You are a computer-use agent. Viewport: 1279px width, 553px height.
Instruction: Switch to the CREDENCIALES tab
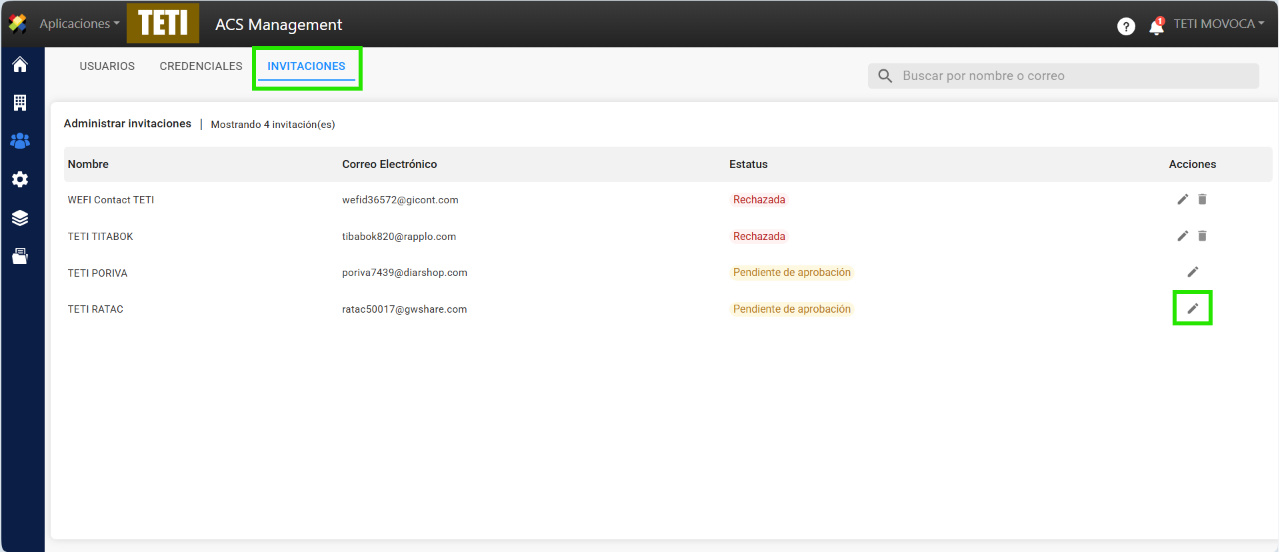pos(201,67)
